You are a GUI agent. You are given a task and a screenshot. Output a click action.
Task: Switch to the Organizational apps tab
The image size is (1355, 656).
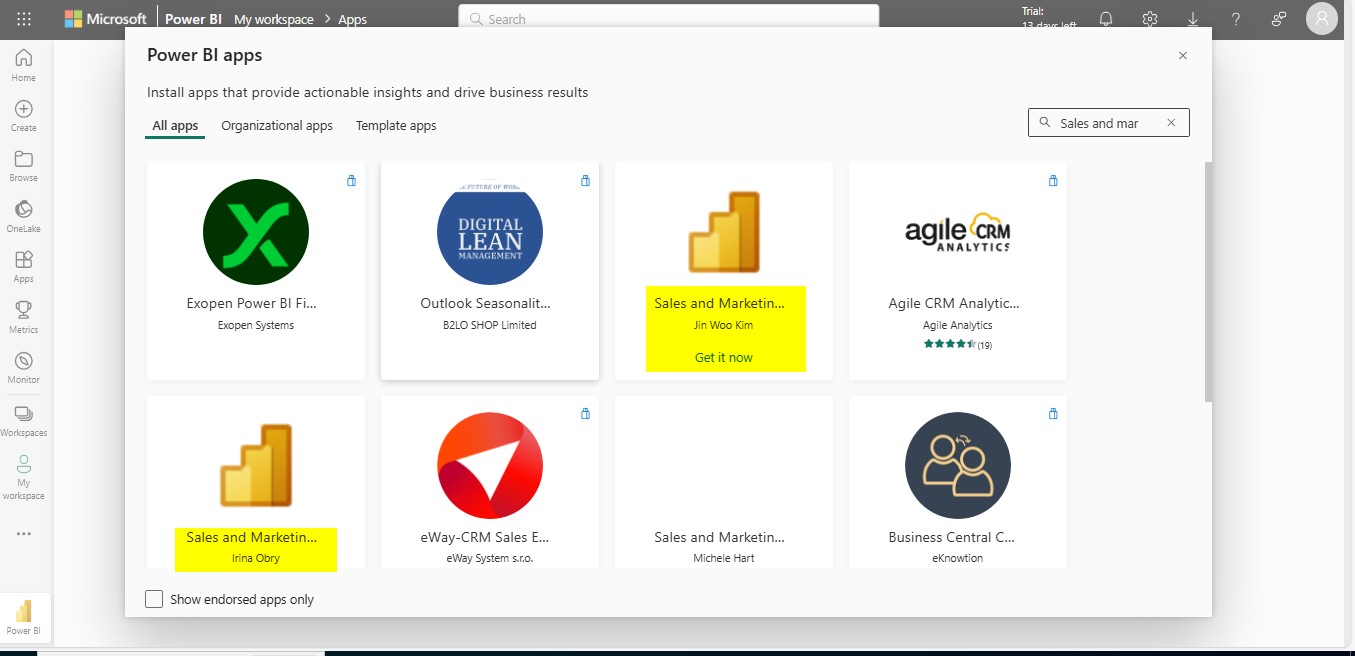277,126
